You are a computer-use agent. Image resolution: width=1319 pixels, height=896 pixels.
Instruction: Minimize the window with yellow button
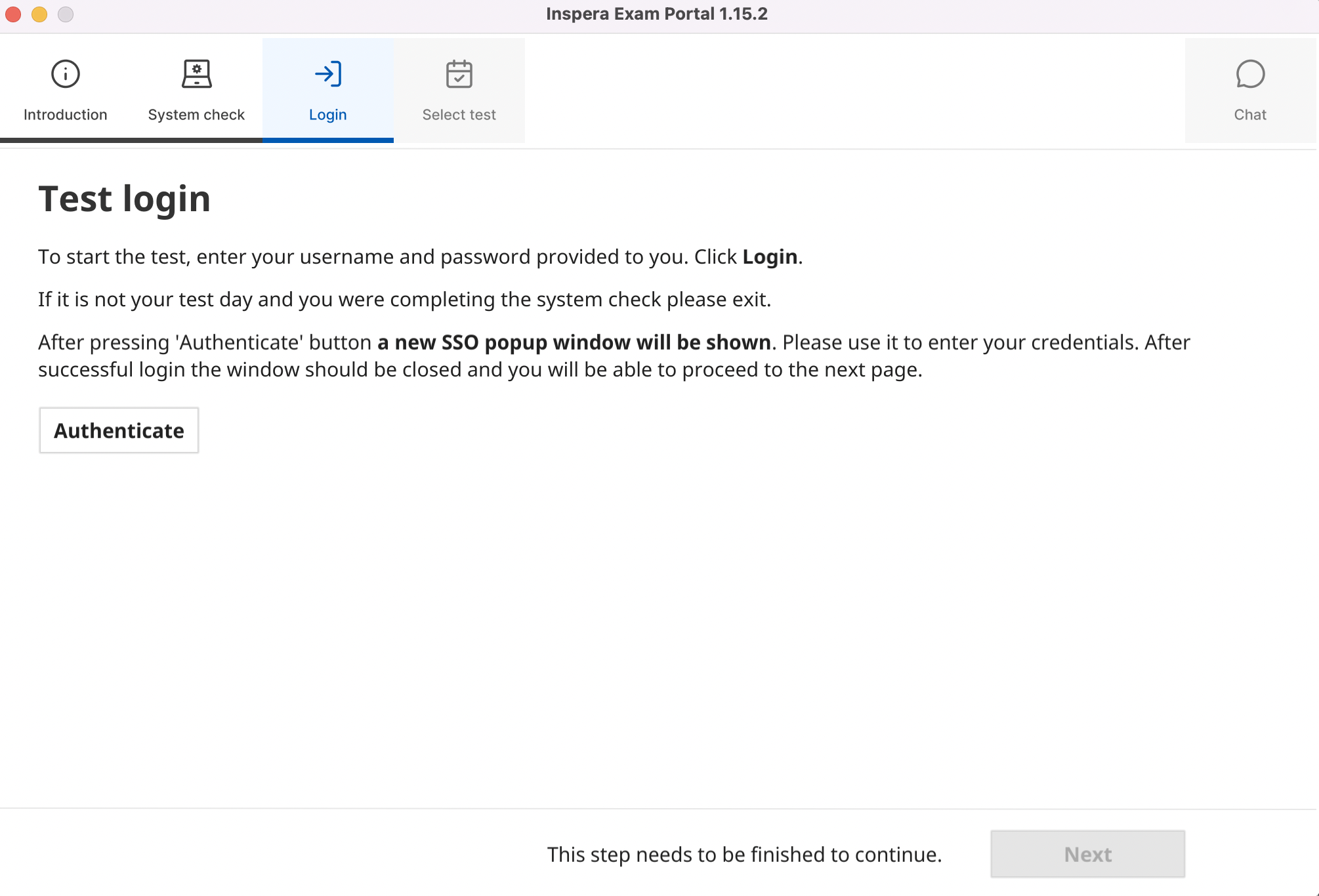[x=39, y=14]
